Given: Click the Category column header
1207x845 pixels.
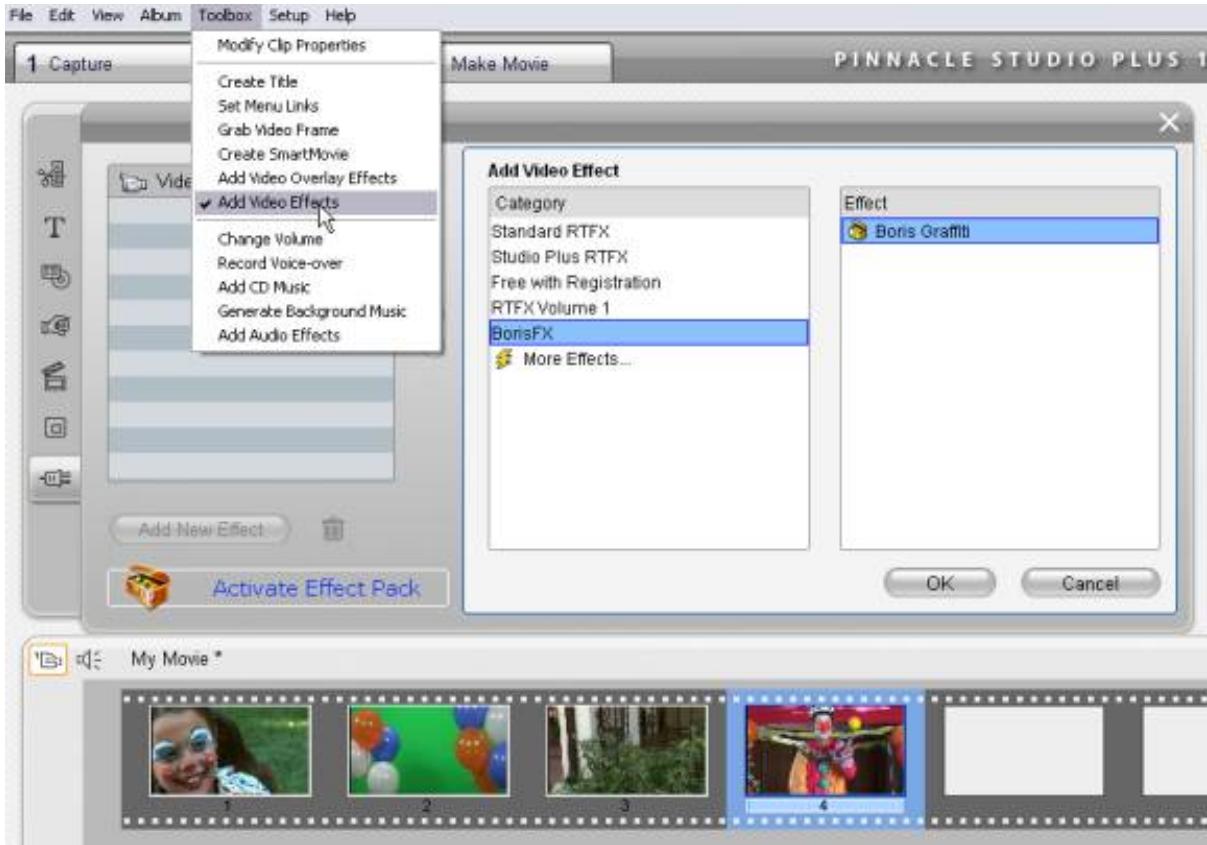Looking at the screenshot, I should (648, 203).
